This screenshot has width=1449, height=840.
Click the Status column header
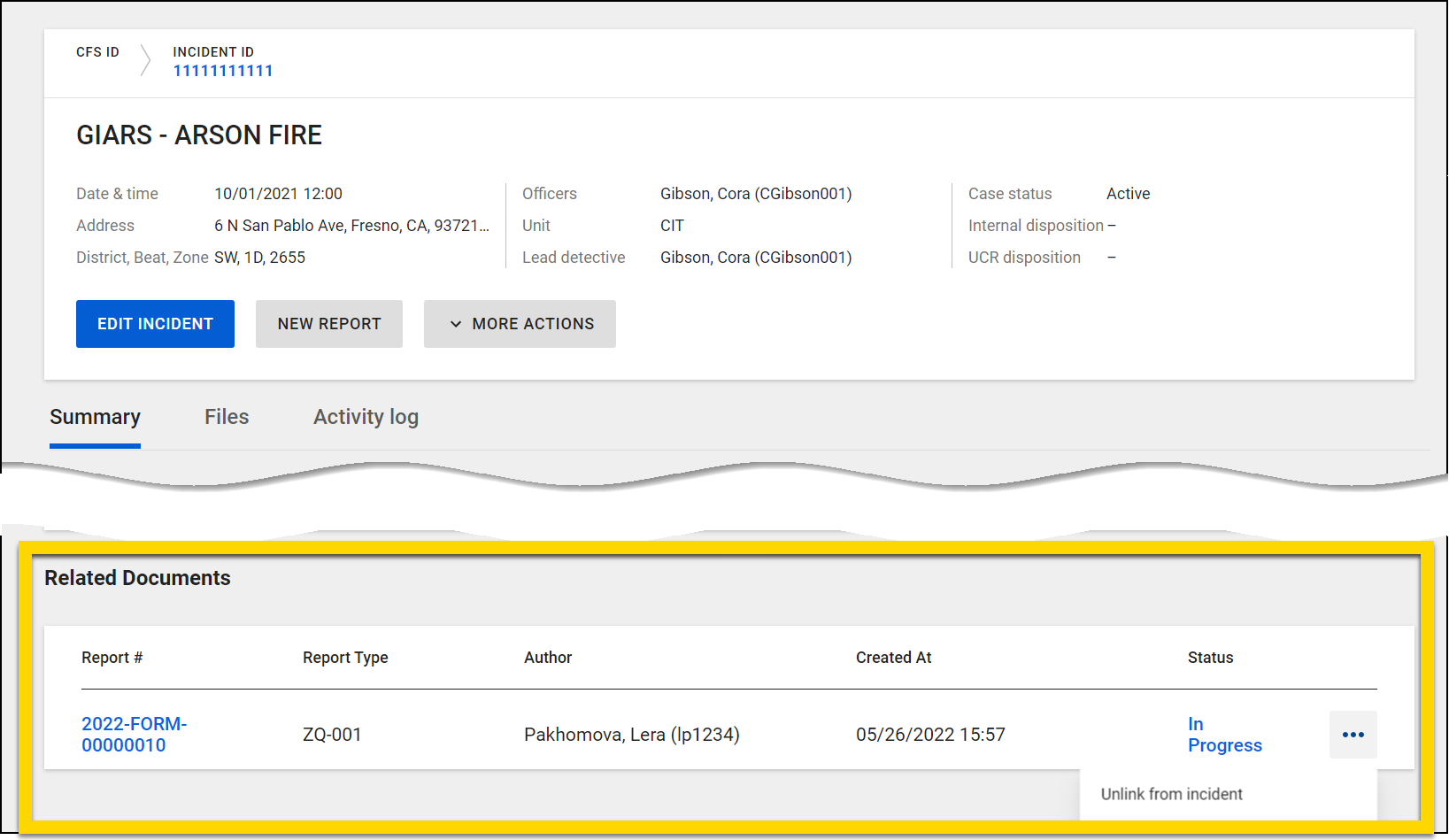click(x=1210, y=657)
